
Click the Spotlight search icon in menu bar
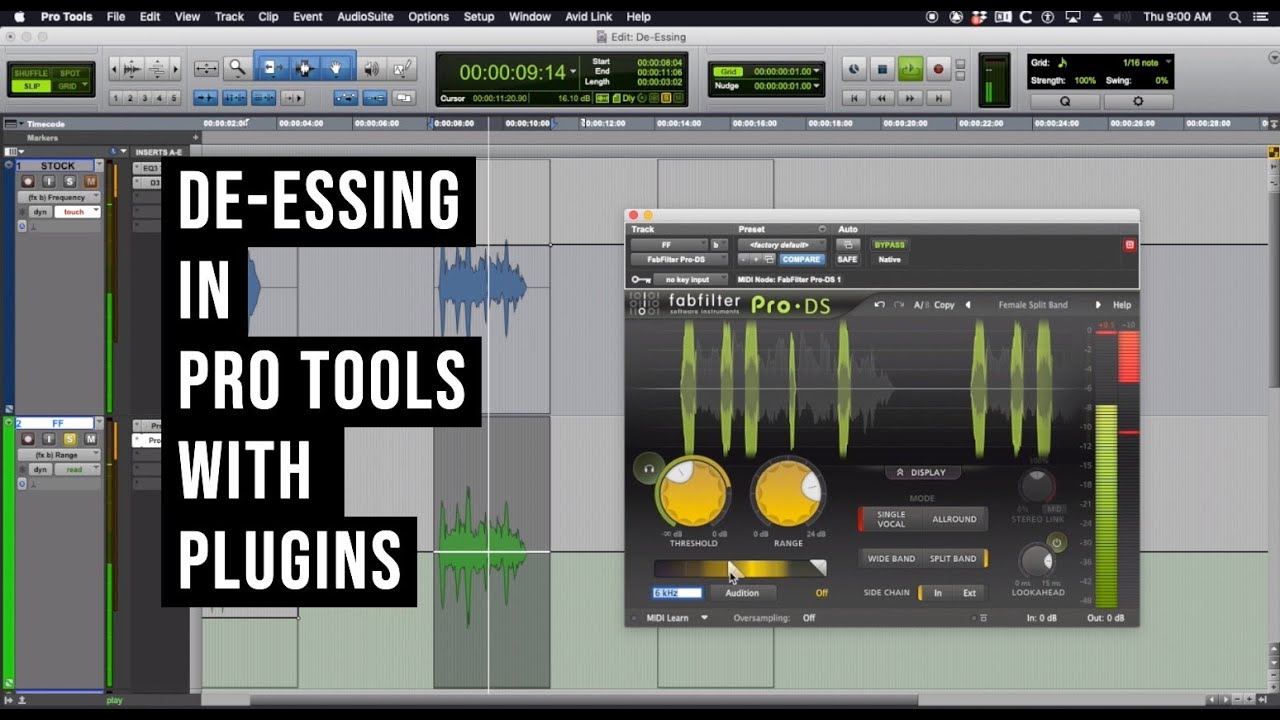pos(1235,17)
